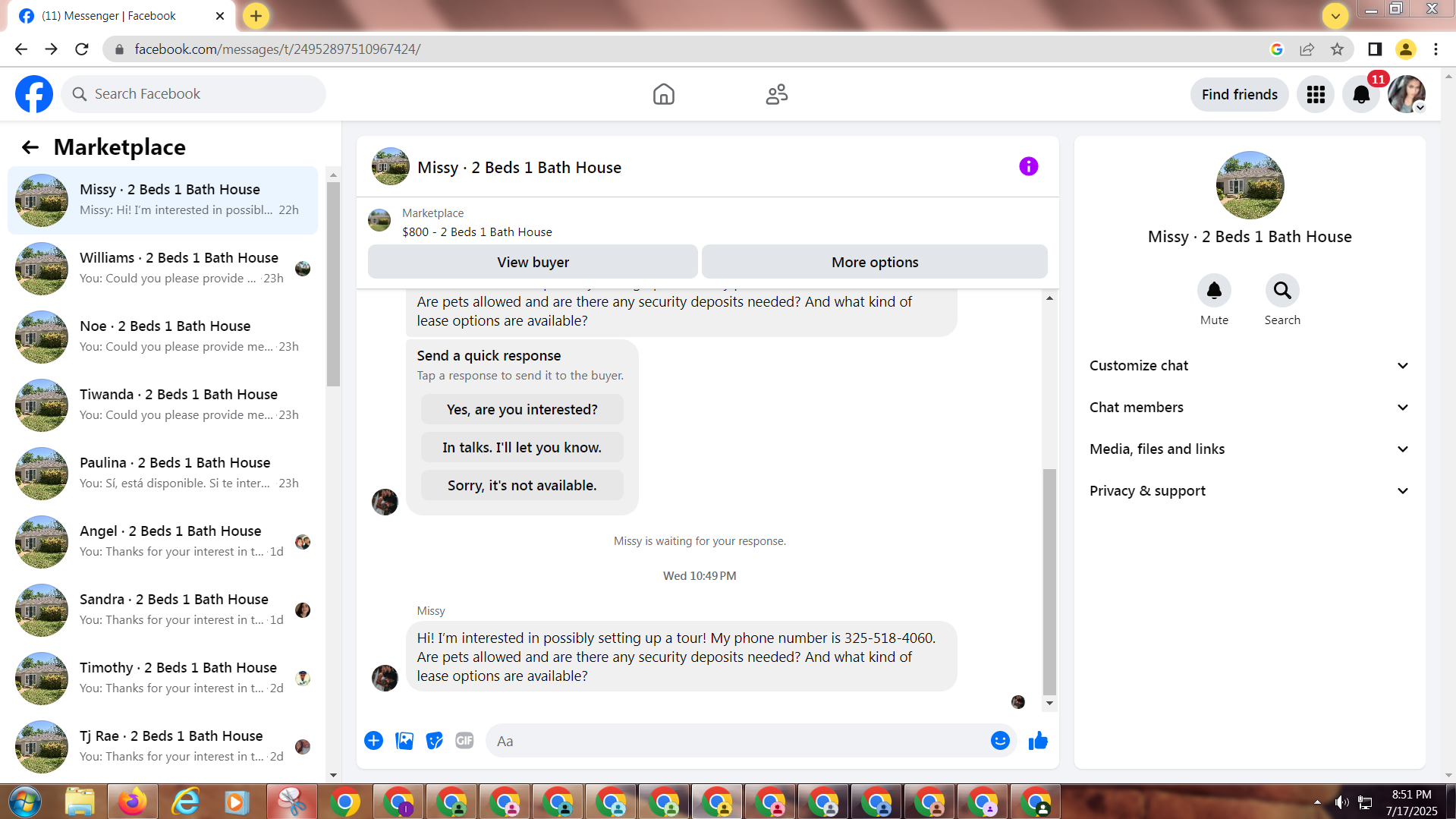Open the Timothy conversation in the list

163,679
